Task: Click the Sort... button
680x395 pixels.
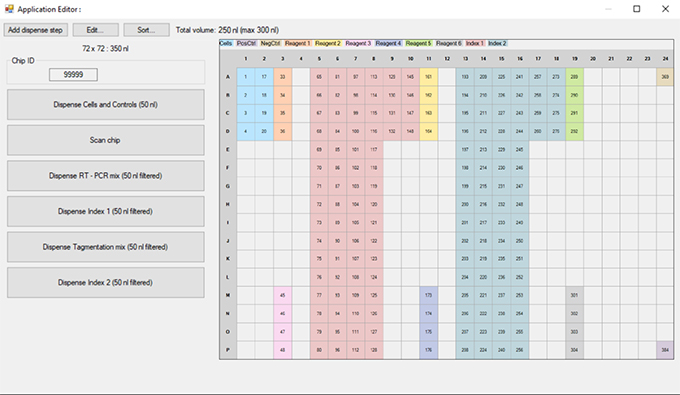Action: coord(146,30)
